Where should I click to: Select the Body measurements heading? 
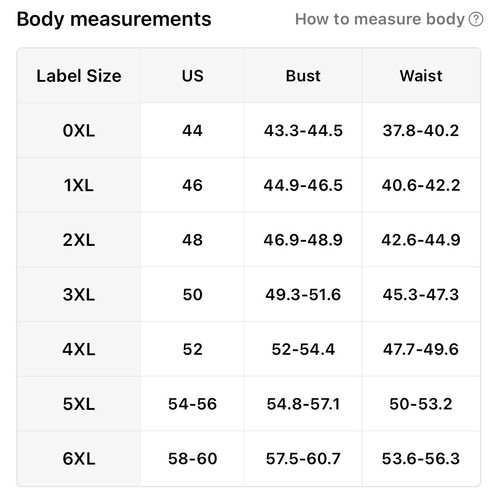click(x=114, y=19)
